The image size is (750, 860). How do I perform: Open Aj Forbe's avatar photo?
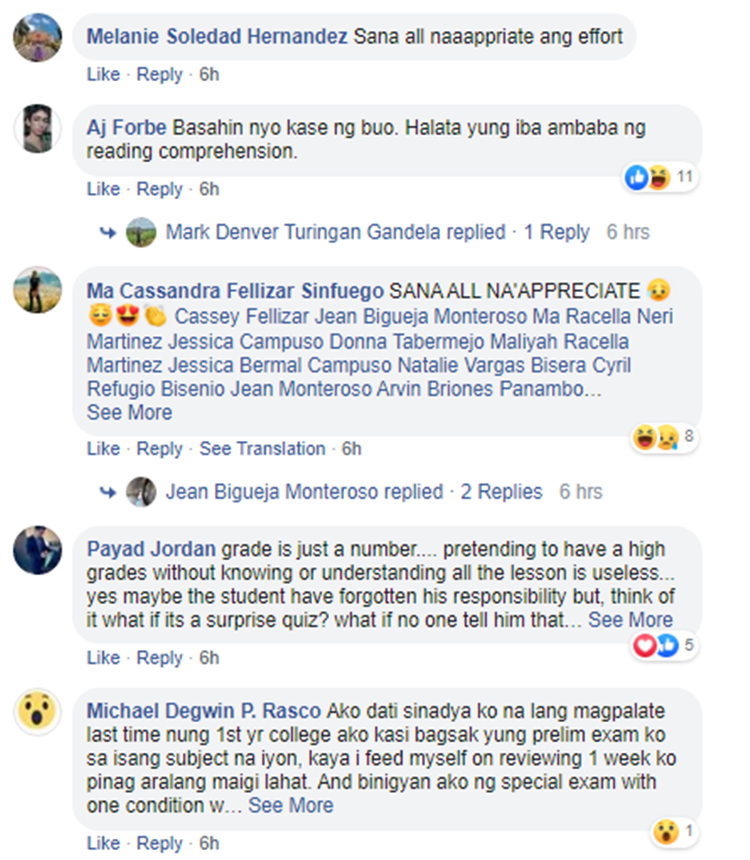pyautogui.click(x=37, y=128)
